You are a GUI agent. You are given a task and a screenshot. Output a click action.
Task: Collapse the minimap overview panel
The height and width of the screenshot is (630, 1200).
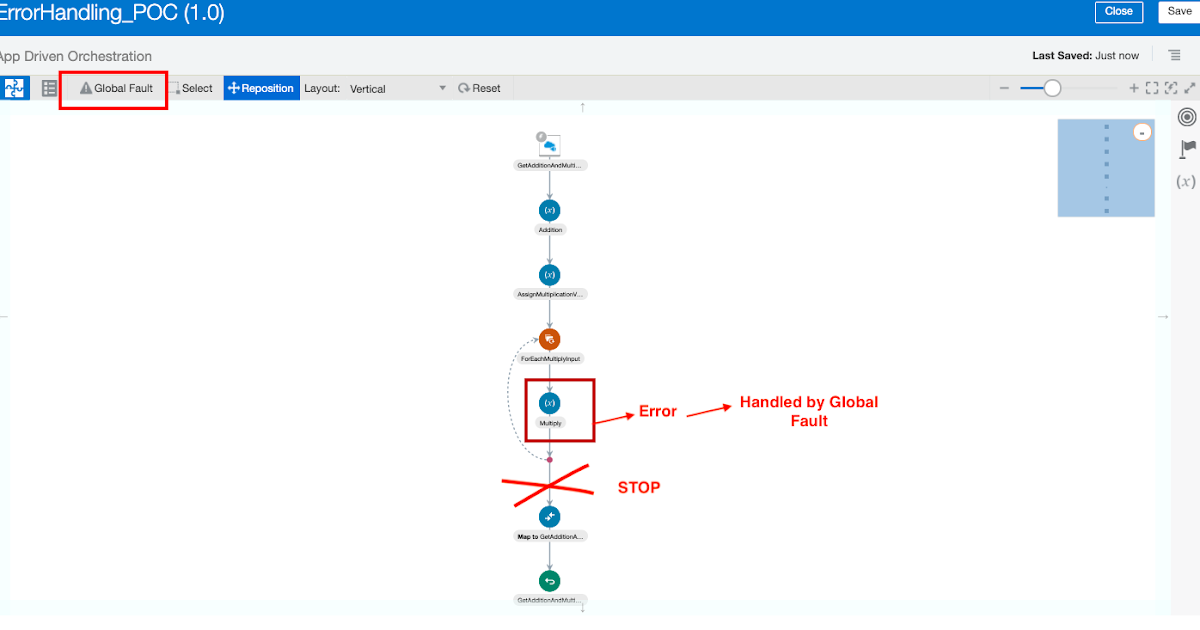coord(1141,131)
